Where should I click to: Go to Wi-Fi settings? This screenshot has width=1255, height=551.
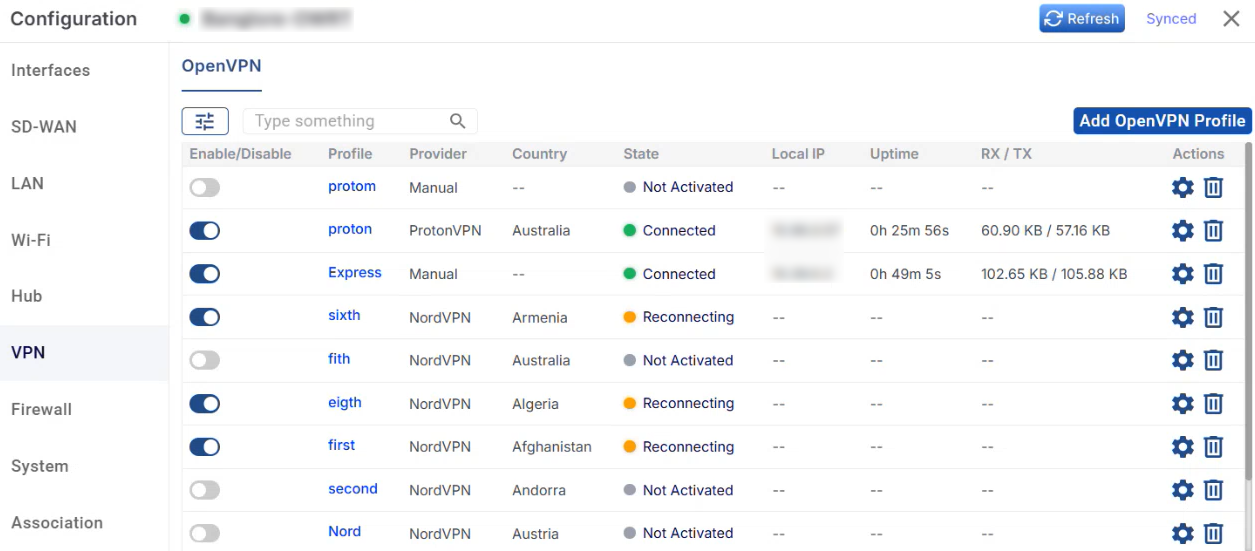click(x=31, y=240)
